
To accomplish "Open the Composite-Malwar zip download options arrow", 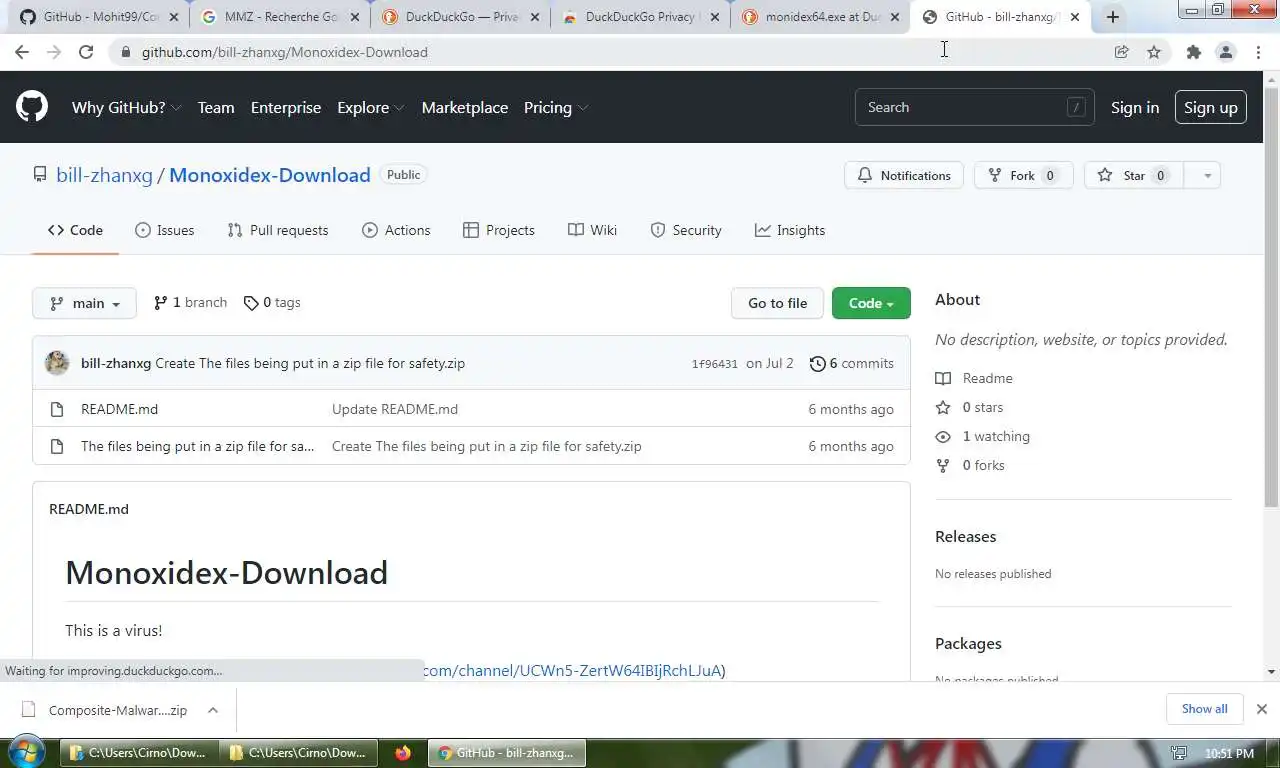I will pyautogui.click(x=212, y=710).
